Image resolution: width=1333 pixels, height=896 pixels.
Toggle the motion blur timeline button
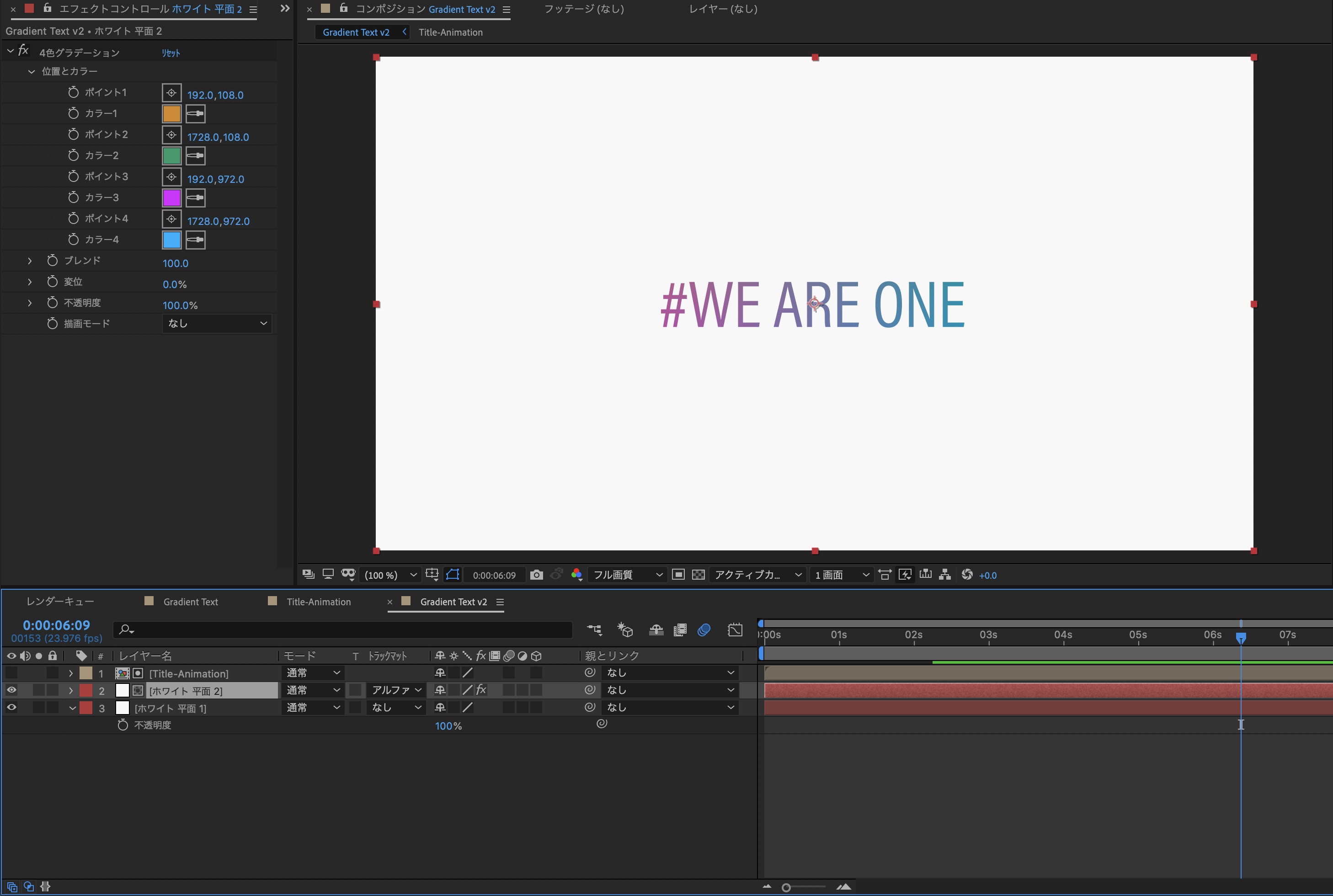(704, 630)
